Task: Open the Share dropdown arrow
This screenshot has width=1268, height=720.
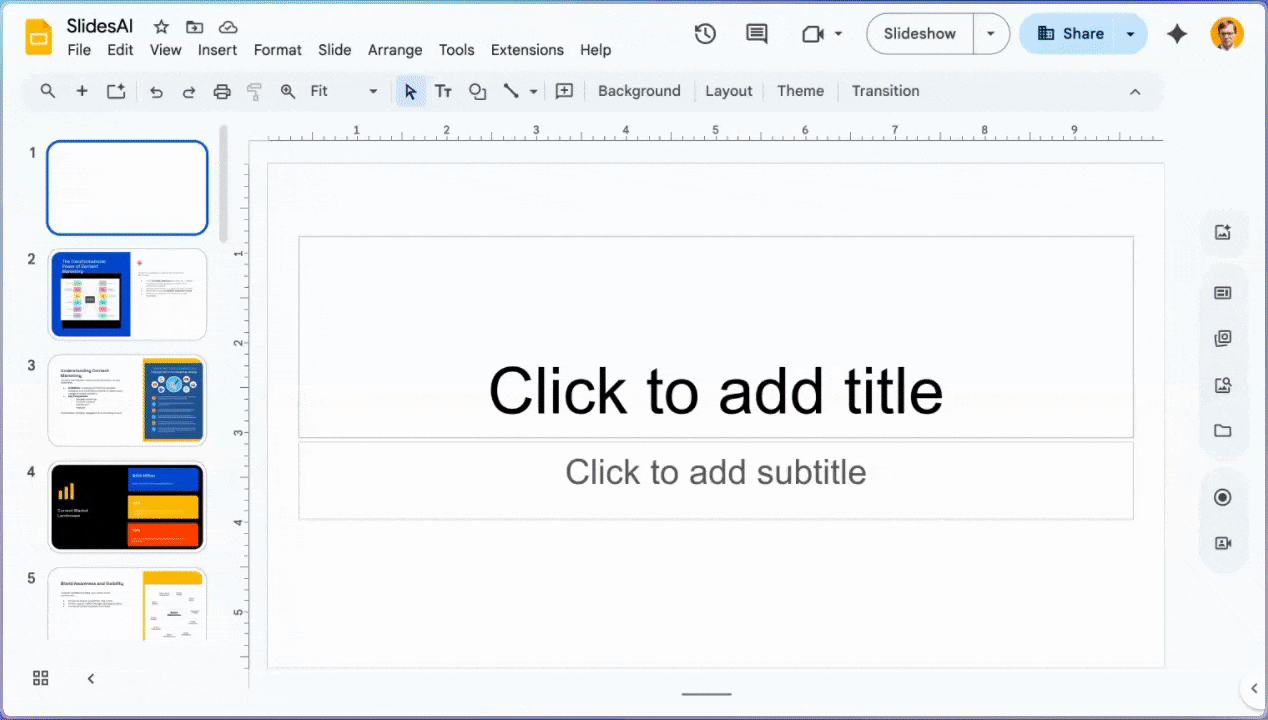Action: 1131,34
